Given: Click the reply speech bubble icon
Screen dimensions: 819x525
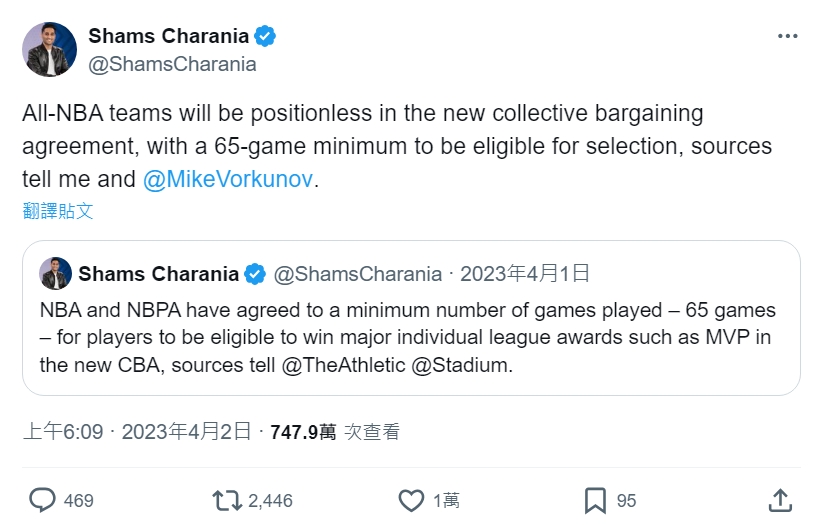Looking at the screenshot, I should [42, 500].
